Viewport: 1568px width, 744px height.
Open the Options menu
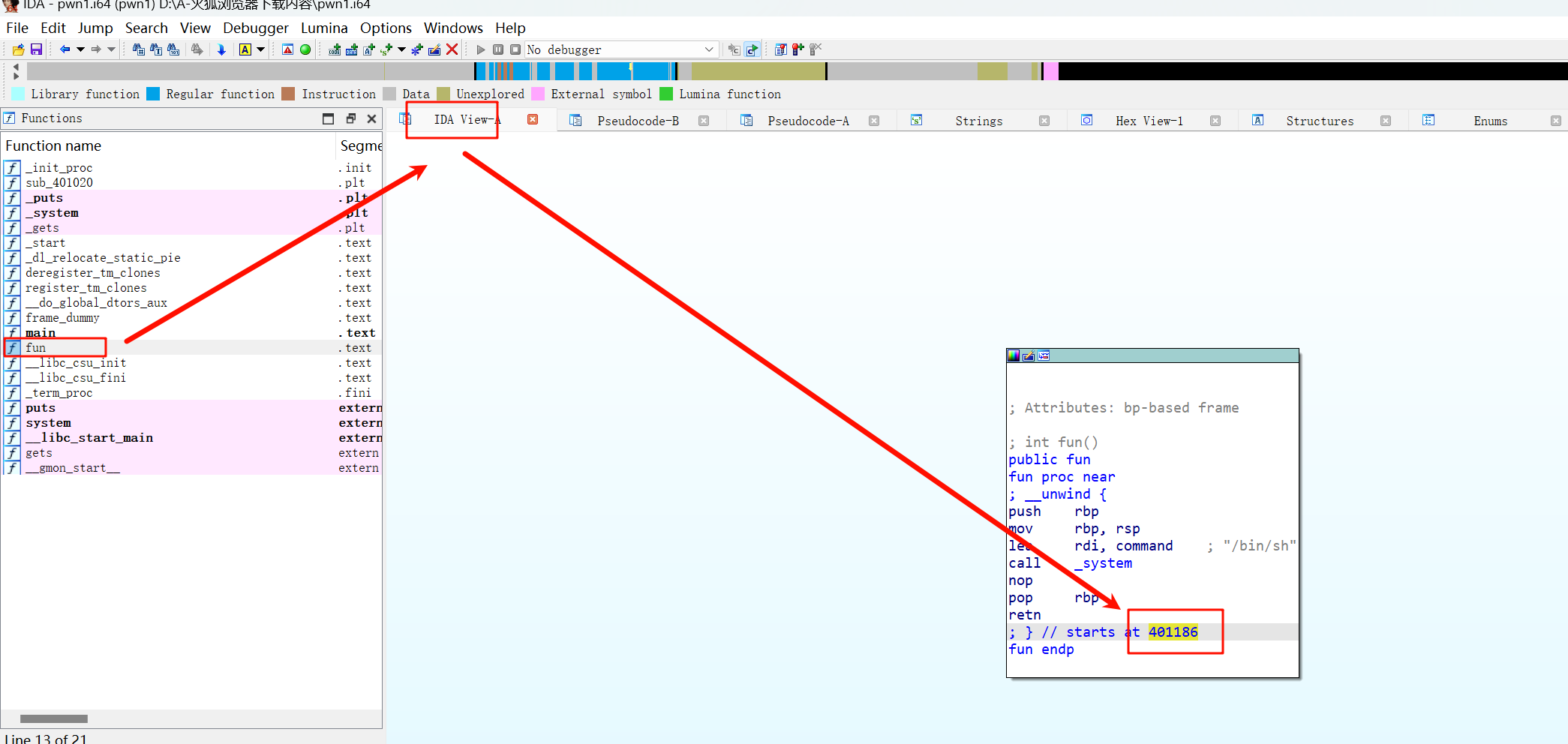pos(386,28)
